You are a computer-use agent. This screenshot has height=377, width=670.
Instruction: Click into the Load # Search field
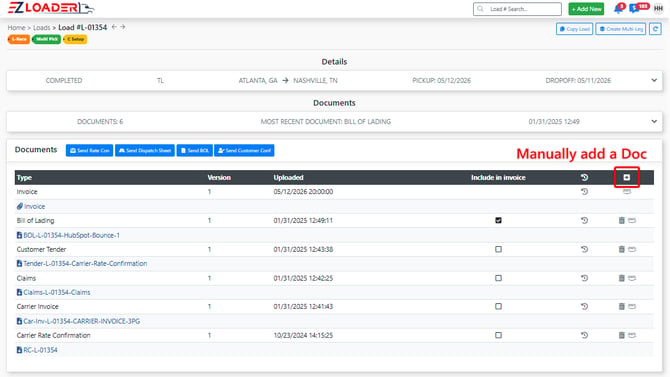tap(517, 9)
